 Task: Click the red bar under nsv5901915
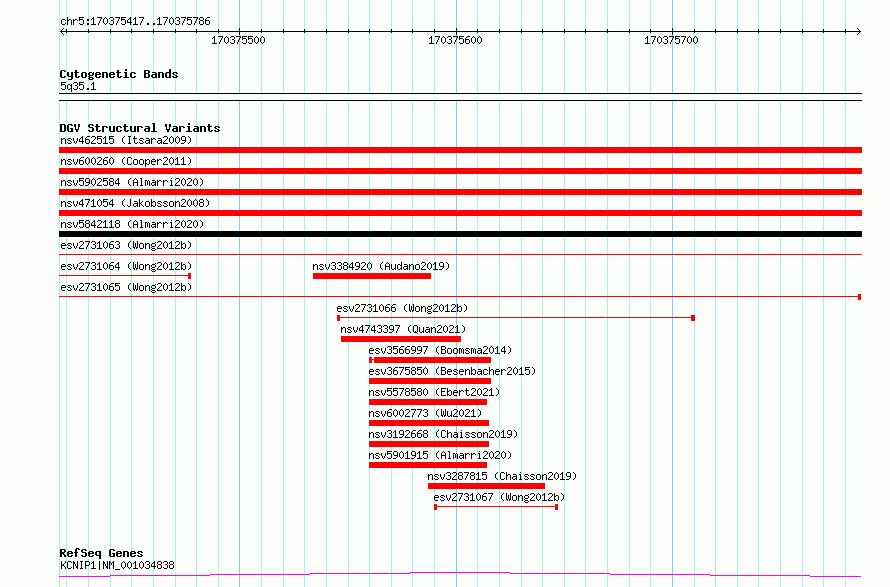[428, 465]
